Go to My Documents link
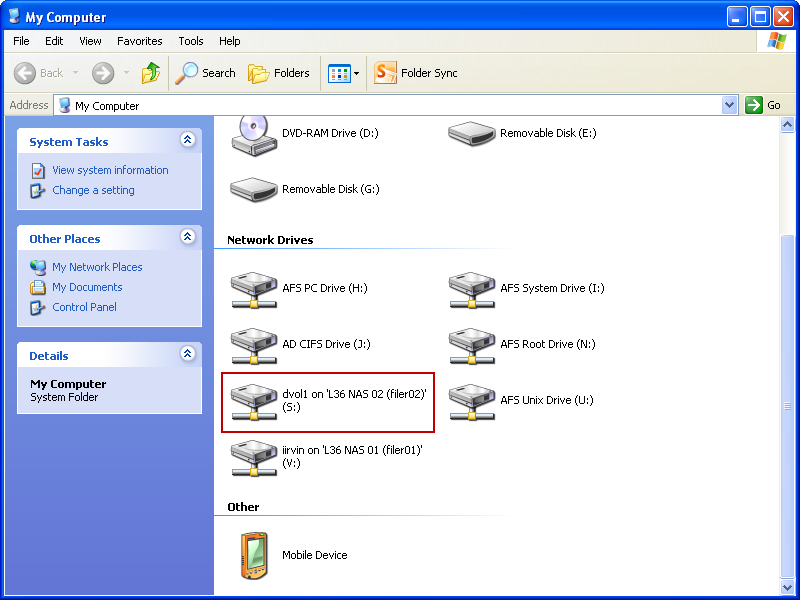 pos(87,287)
